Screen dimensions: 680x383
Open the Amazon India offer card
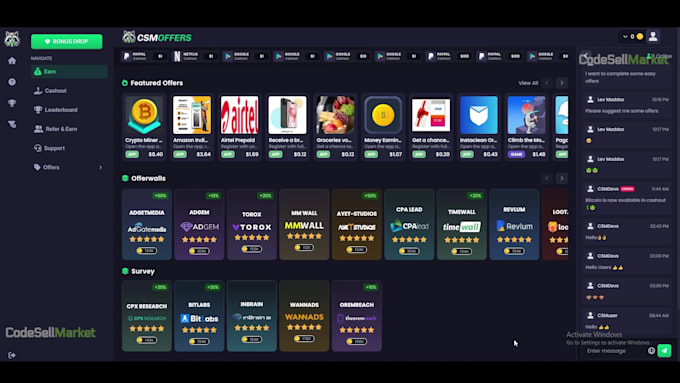(192, 126)
